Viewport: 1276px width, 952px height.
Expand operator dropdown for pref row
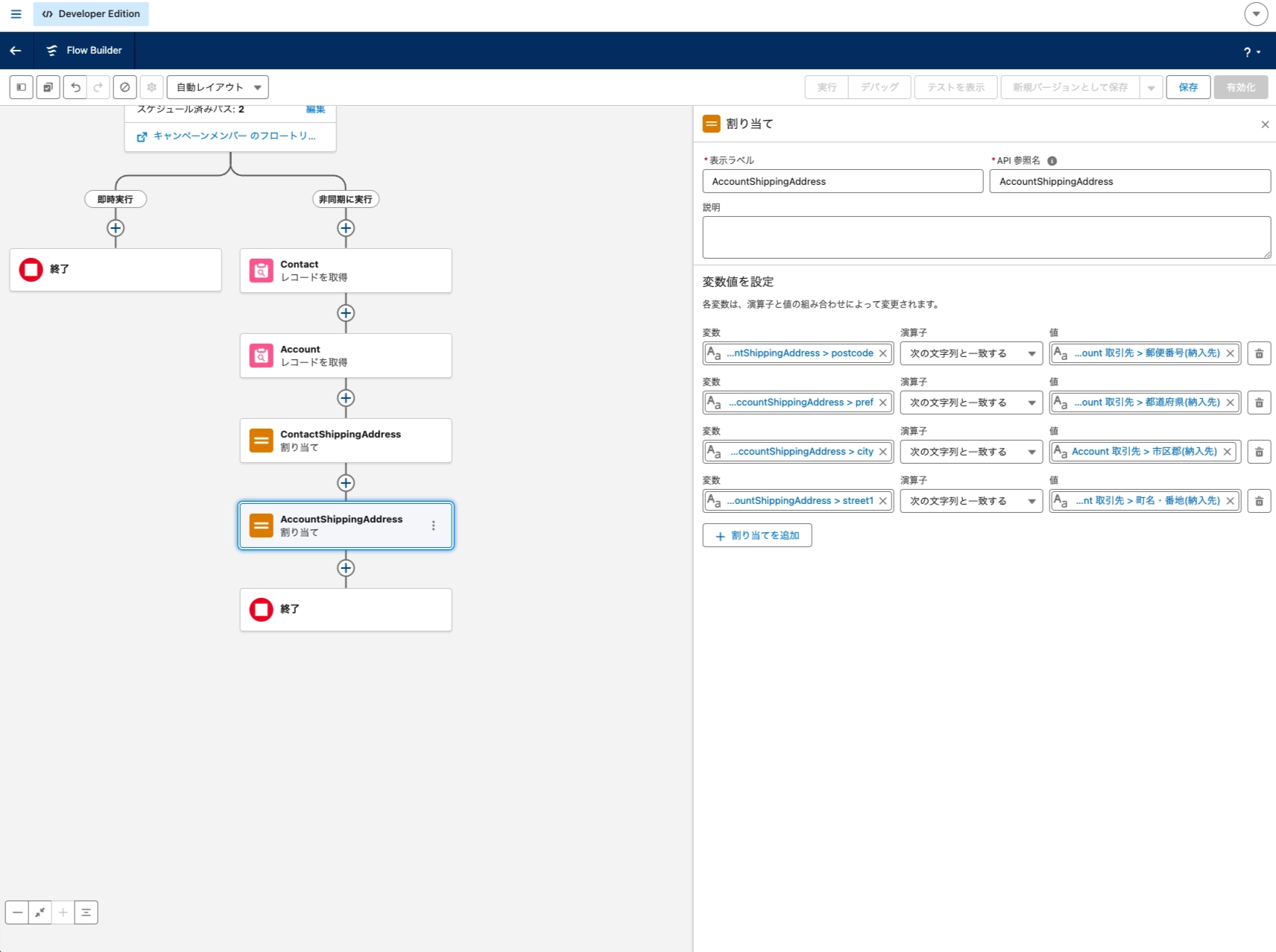(971, 403)
